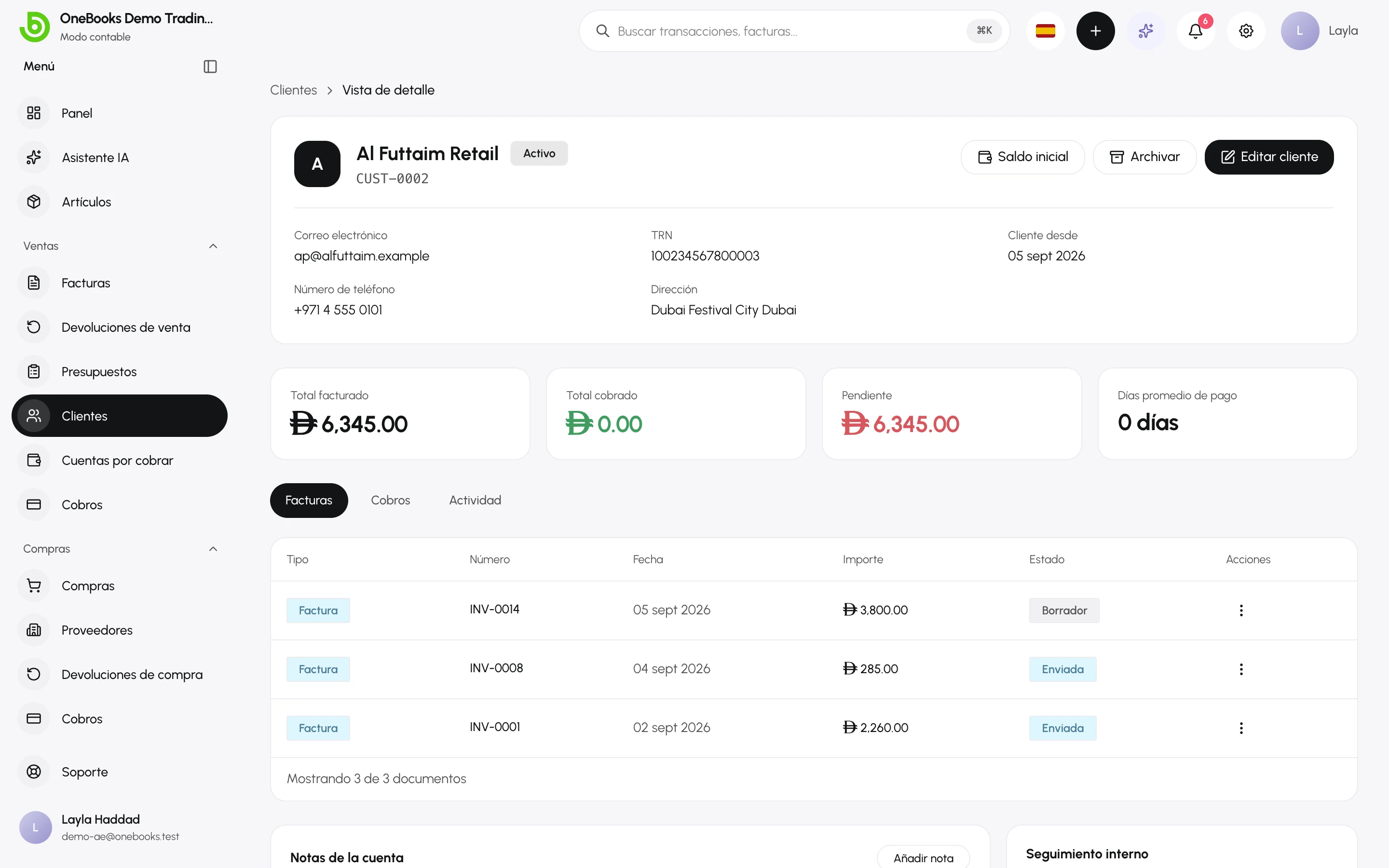Click phone number +971 4 555 0101

338,310
